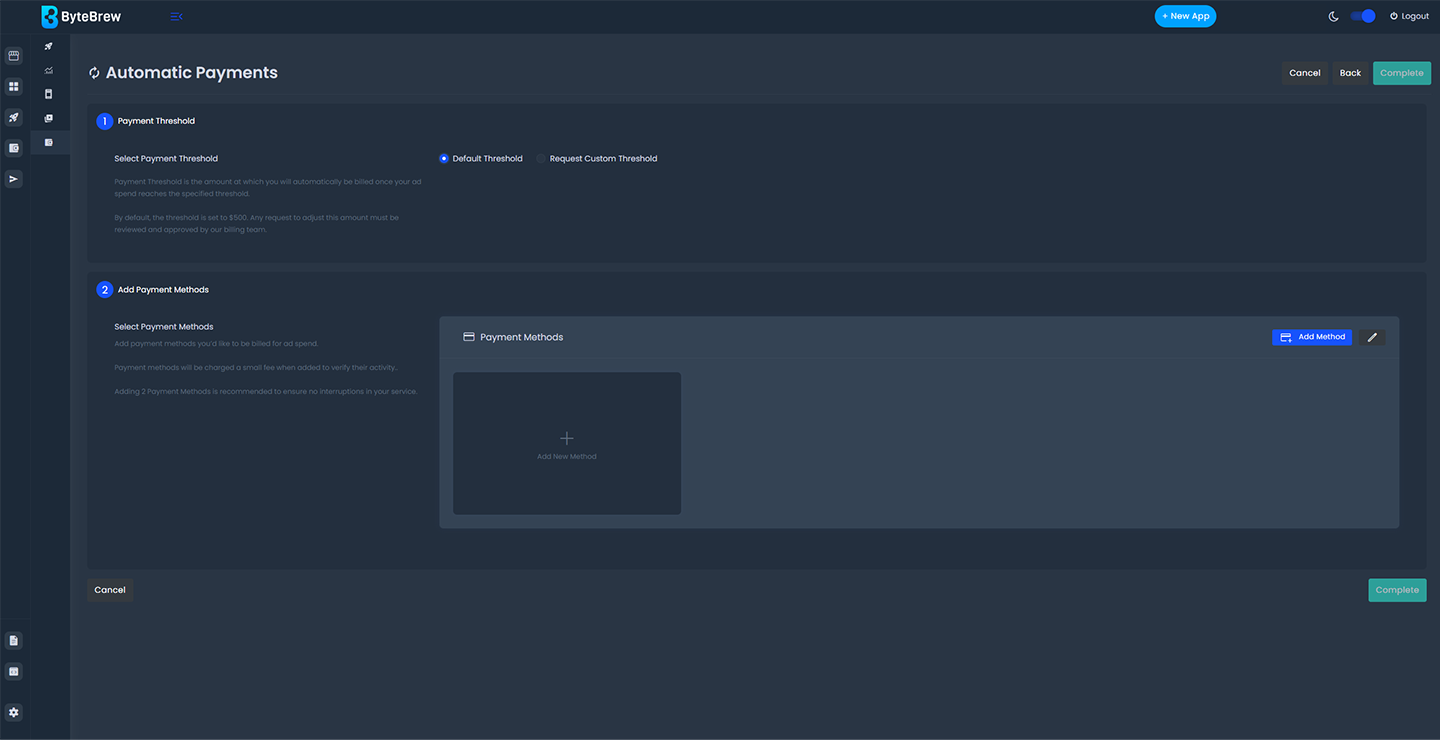The width and height of the screenshot is (1440, 740).
Task: Open the document icon near sidebar bottom
Action: pos(14,640)
